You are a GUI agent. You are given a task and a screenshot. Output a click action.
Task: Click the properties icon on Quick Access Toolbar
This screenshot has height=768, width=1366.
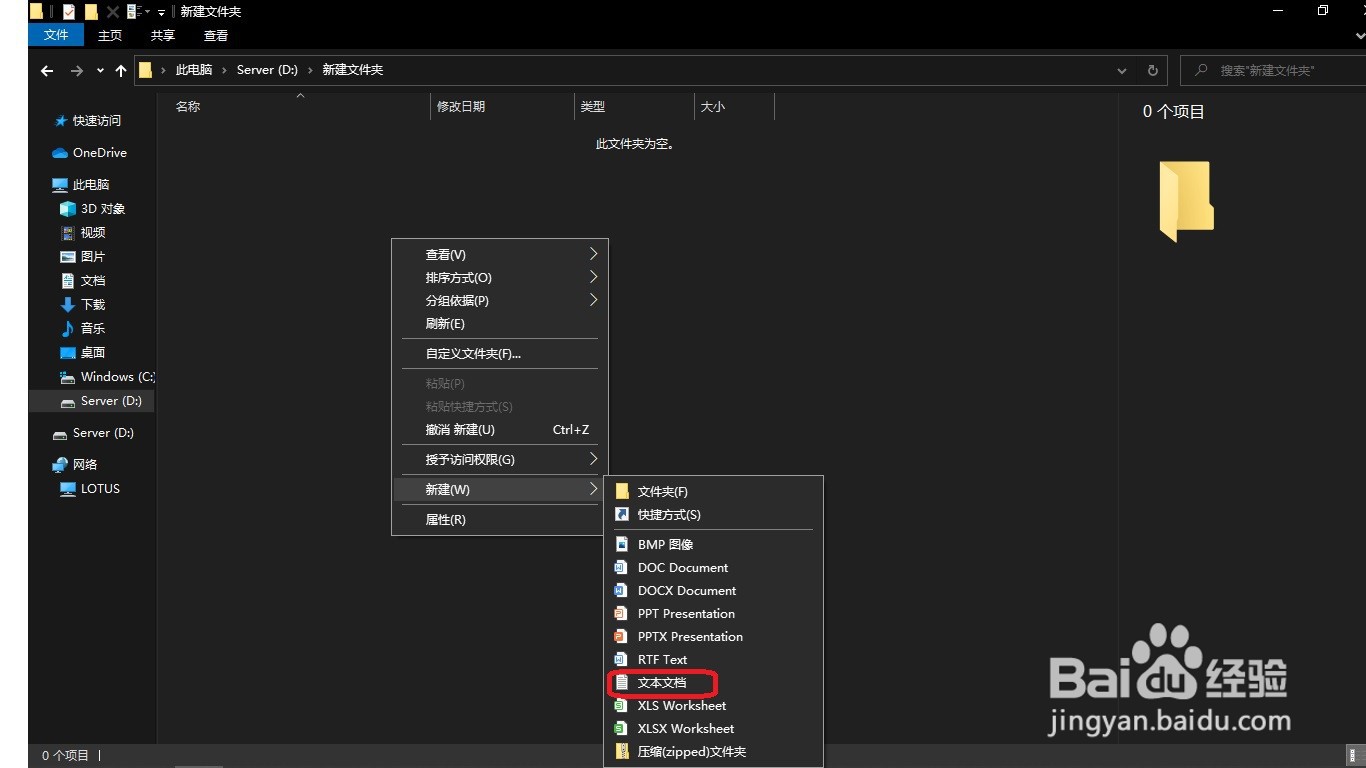point(69,11)
